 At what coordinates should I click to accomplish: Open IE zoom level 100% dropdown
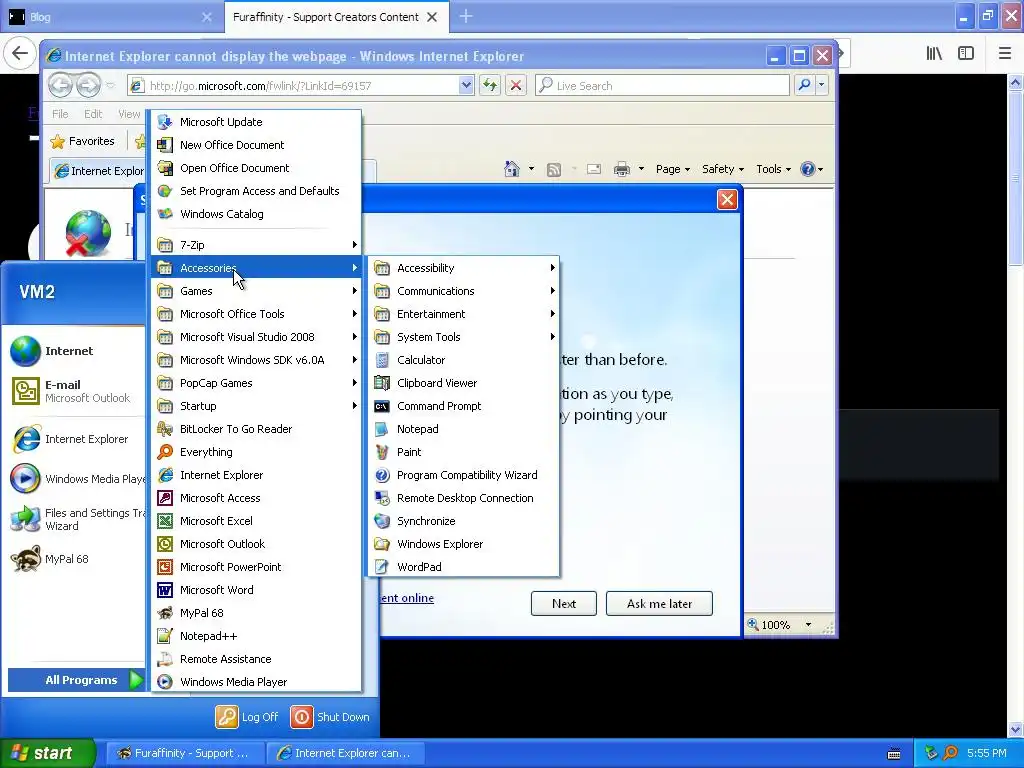pyautogui.click(x=808, y=625)
